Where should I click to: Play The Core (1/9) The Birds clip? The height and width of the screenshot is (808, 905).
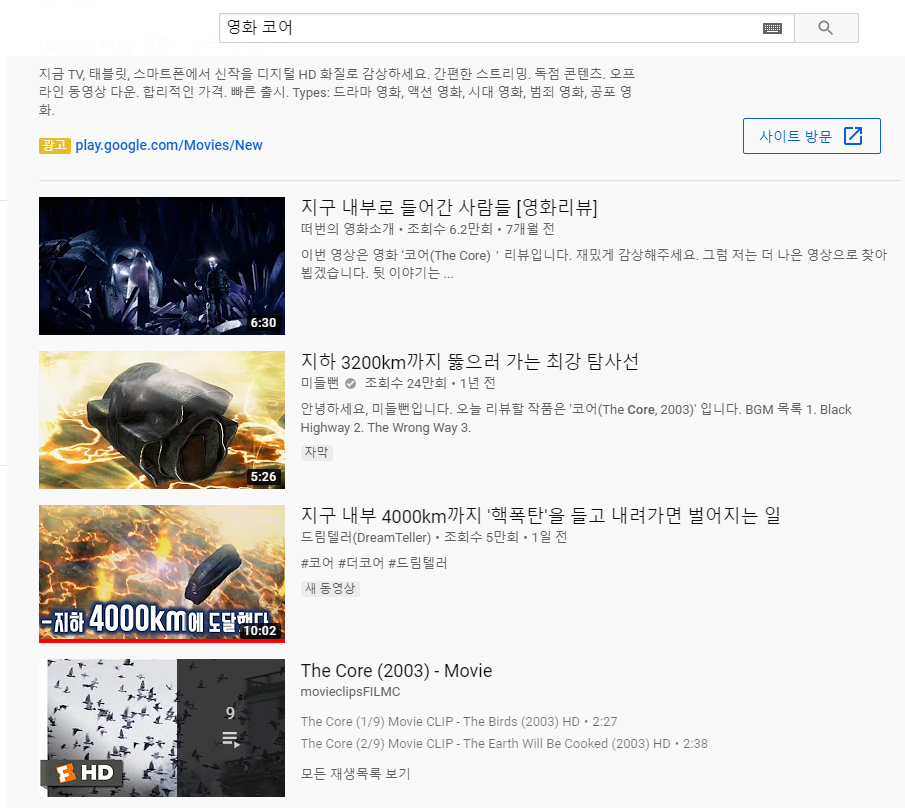coord(459,722)
